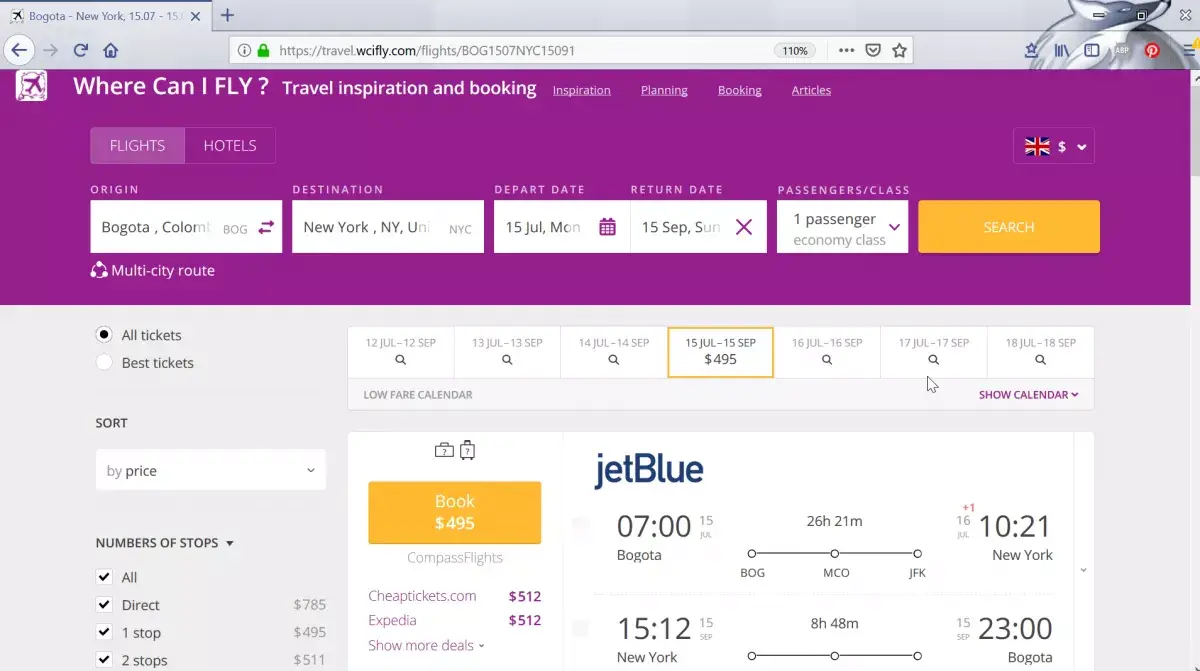Search fares for 13 Jul–13 Sep
The image size is (1200, 671).
pyautogui.click(x=507, y=351)
